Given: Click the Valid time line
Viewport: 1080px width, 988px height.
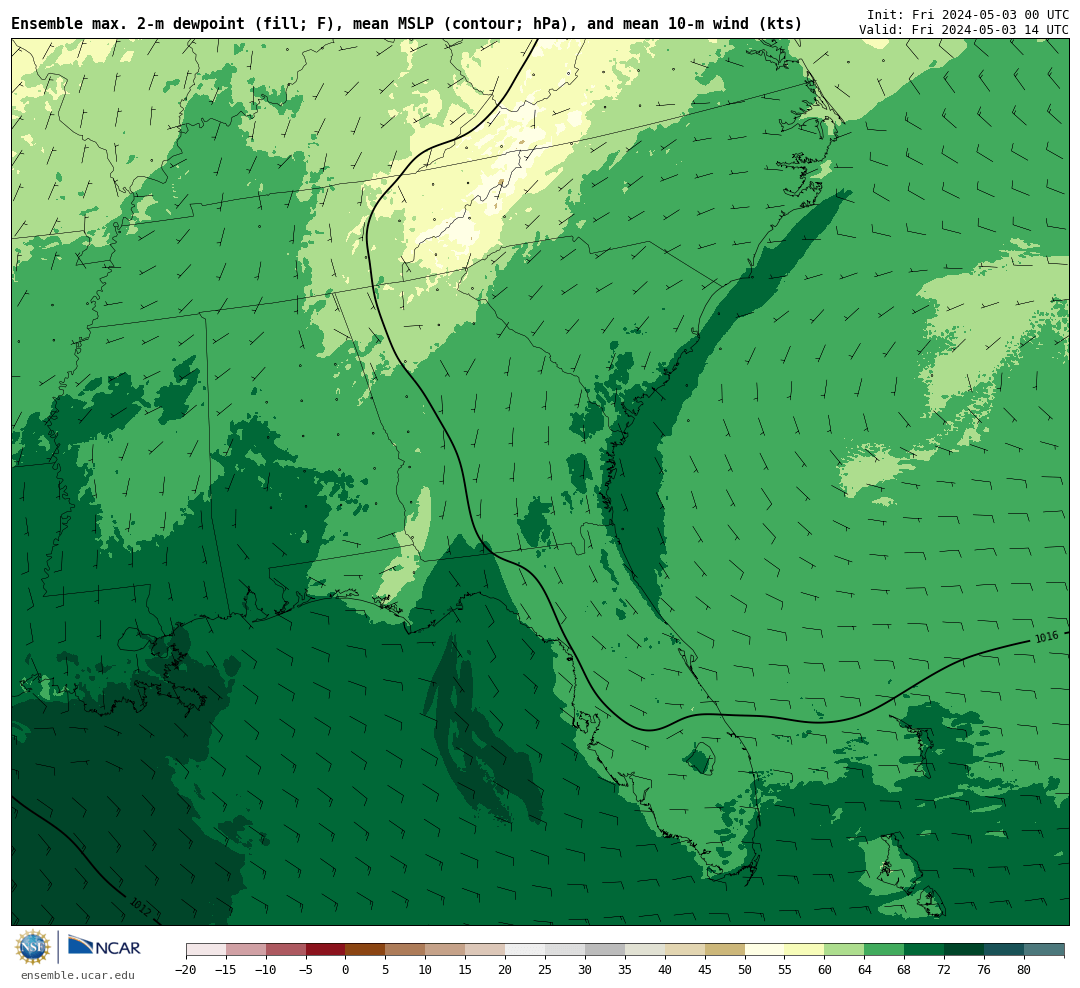Looking at the screenshot, I should 964,30.
